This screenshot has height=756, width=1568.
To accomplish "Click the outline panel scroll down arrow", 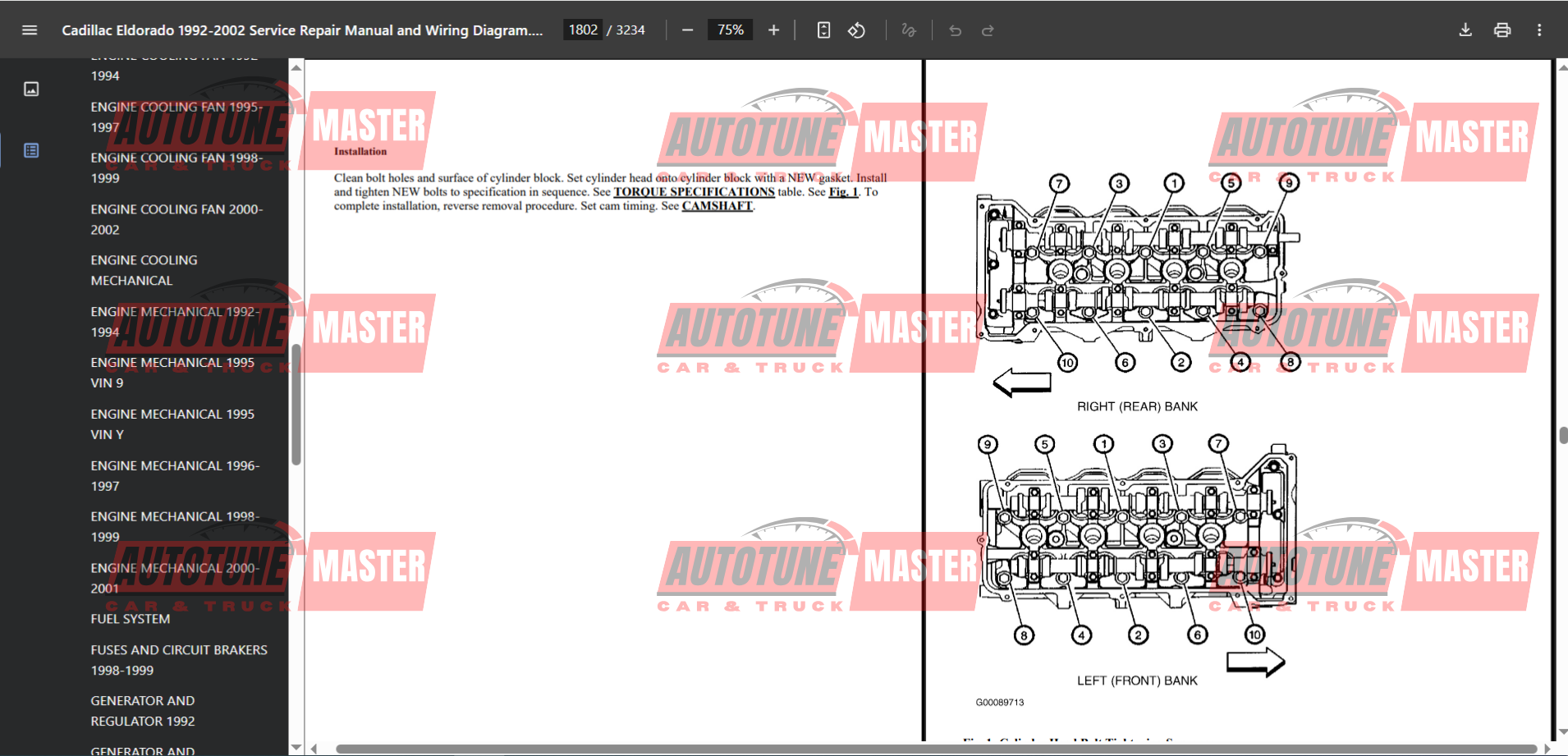I will 296,747.
